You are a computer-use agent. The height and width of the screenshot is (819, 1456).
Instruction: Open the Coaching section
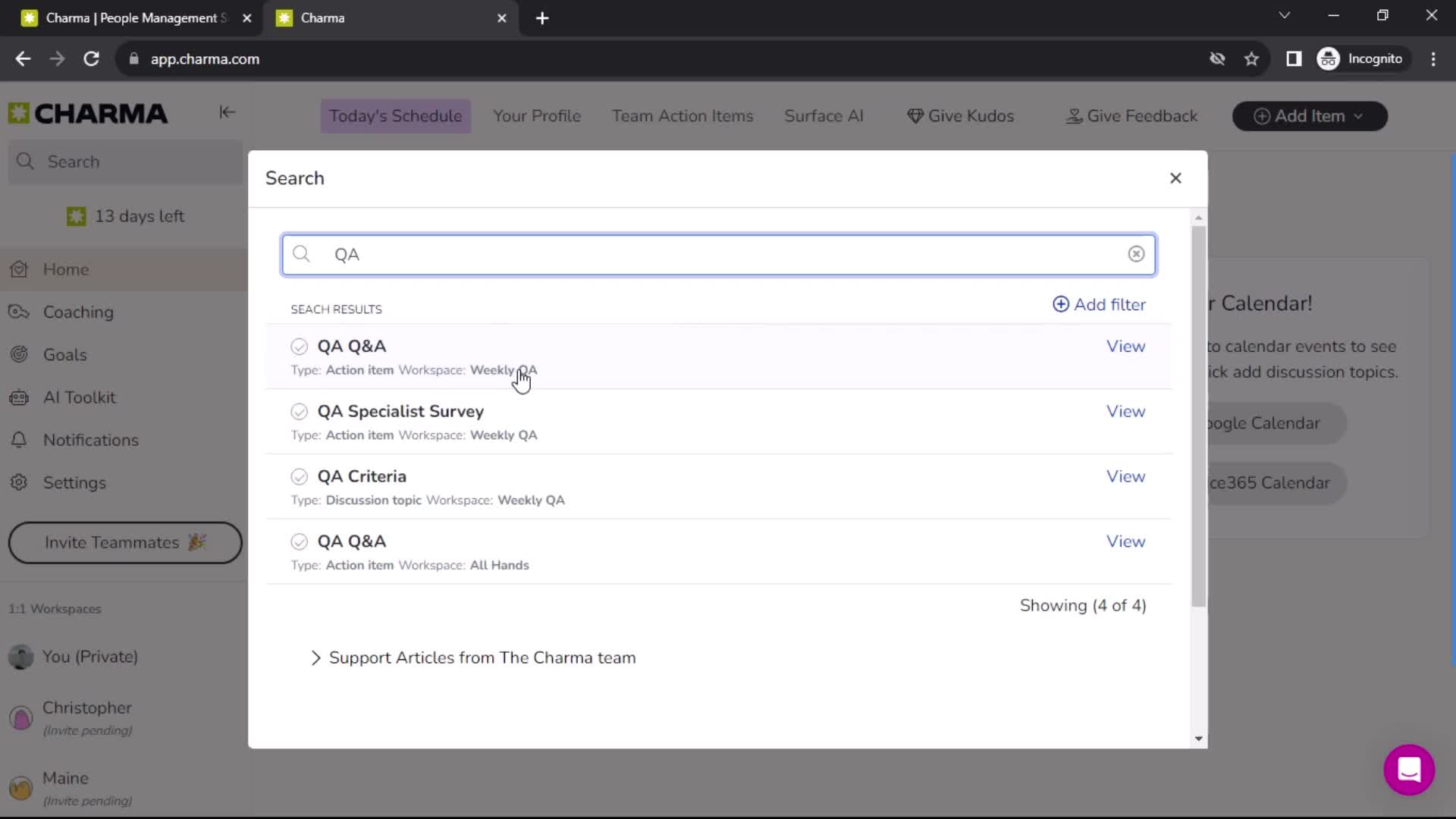click(x=78, y=311)
